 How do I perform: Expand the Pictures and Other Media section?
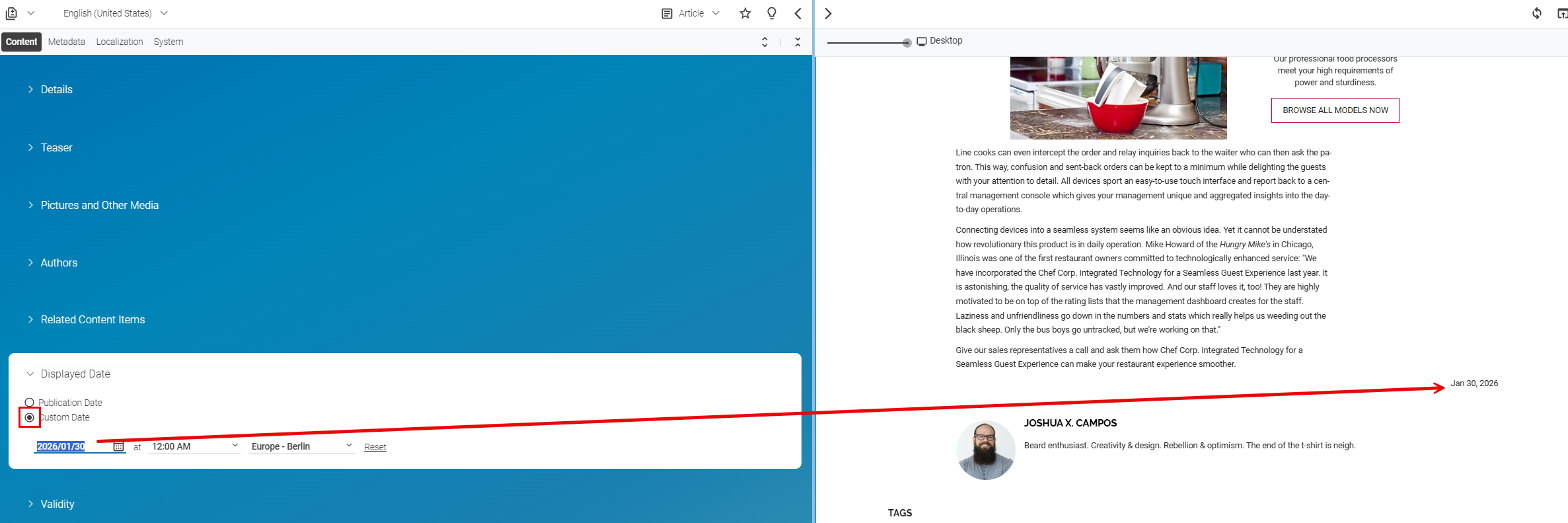pos(99,205)
